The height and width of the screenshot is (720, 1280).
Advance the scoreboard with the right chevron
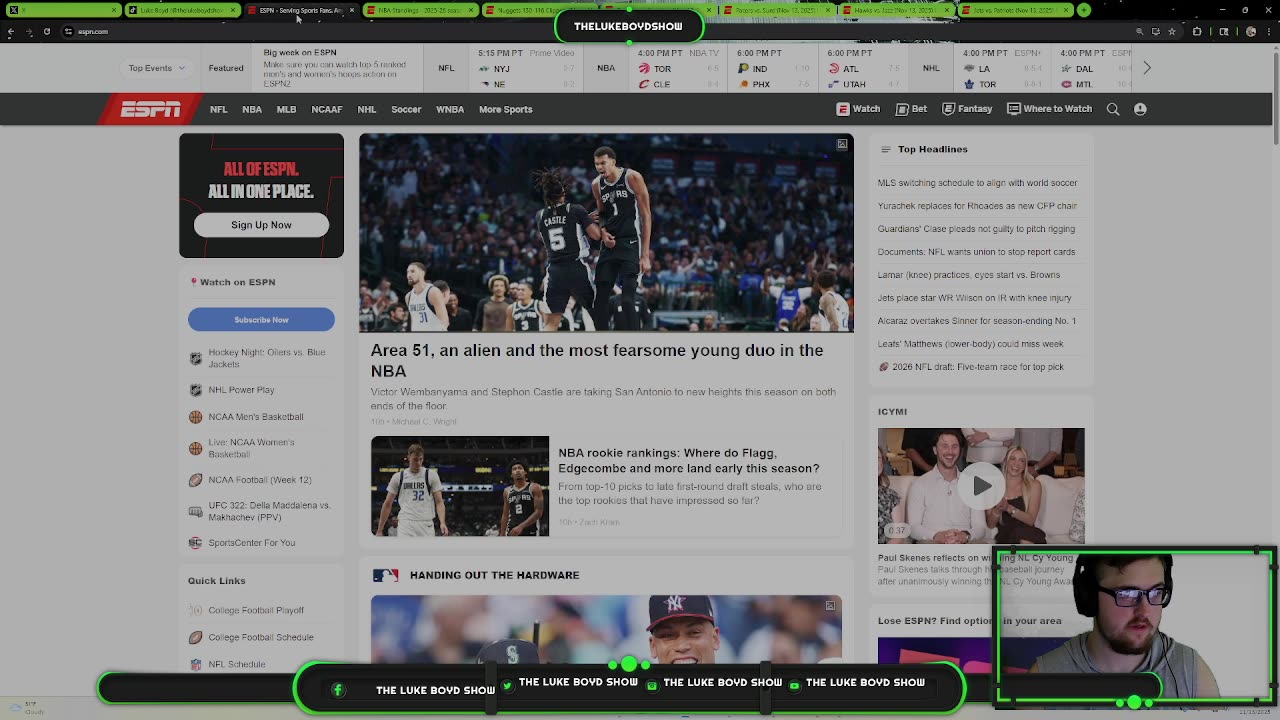coord(1147,68)
